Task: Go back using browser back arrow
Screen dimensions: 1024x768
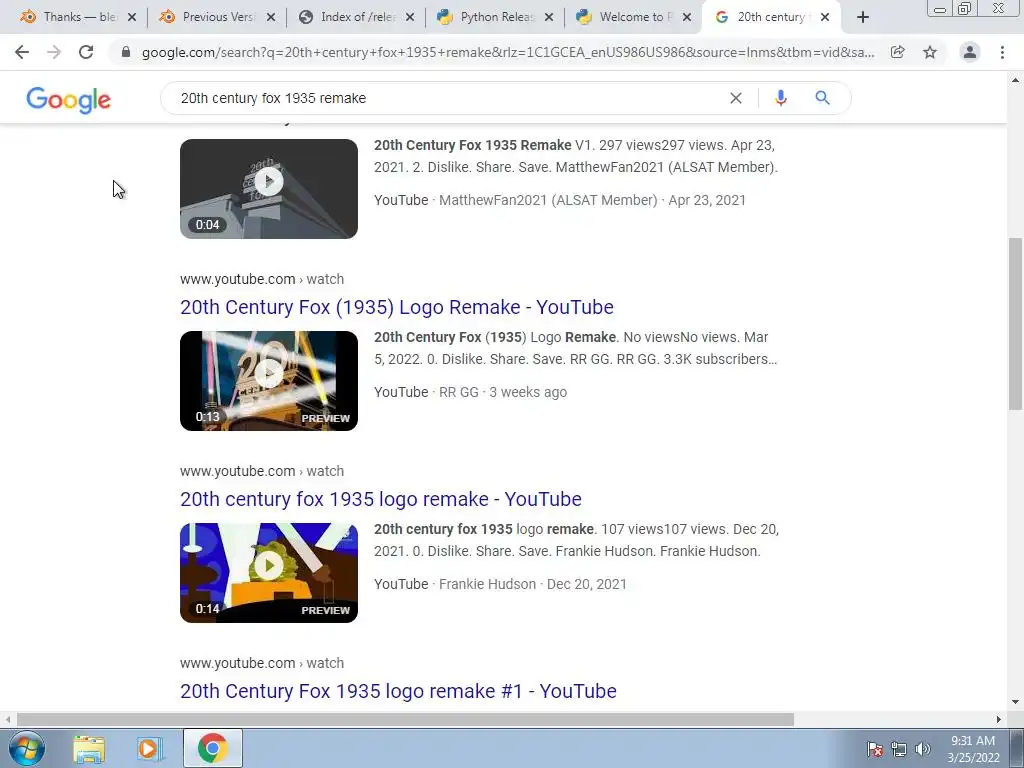Action: tap(22, 52)
